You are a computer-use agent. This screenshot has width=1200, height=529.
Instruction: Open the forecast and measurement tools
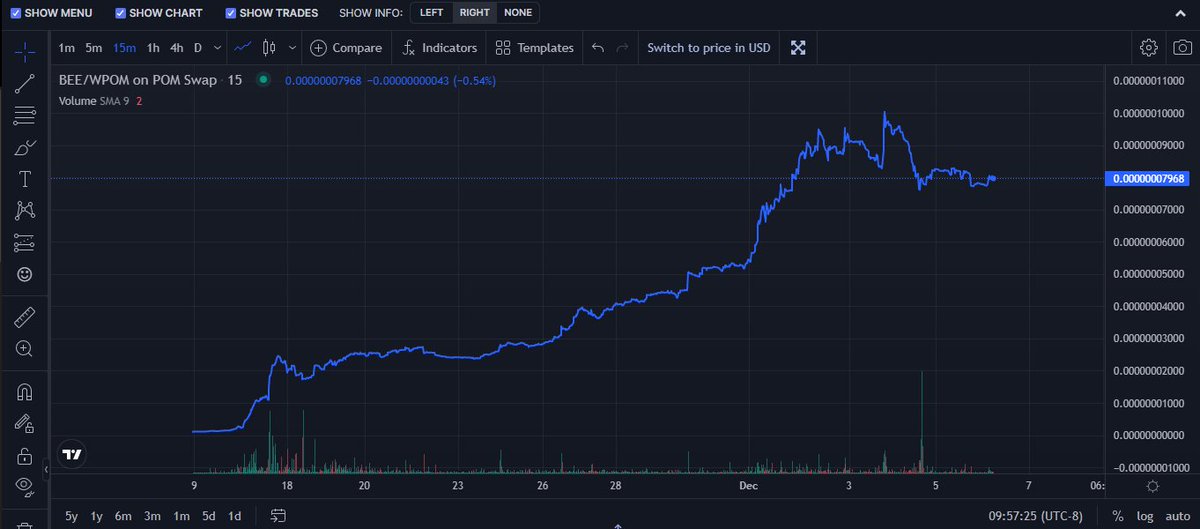click(24, 242)
